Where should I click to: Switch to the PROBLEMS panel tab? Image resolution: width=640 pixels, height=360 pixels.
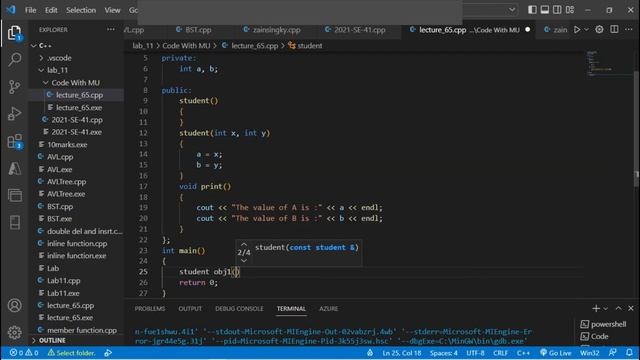click(150, 309)
